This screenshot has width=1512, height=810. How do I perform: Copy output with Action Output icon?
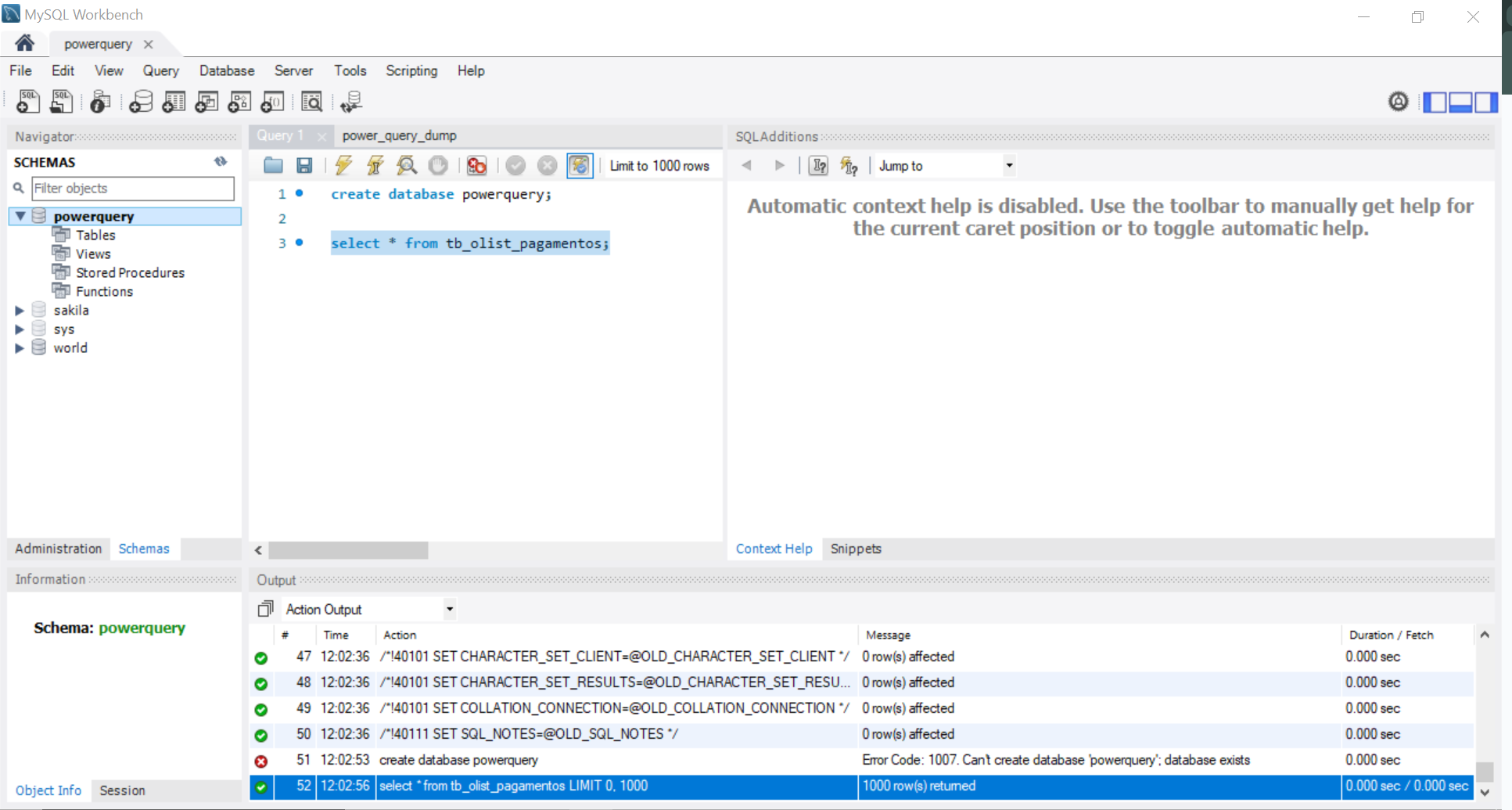click(266, 609)
